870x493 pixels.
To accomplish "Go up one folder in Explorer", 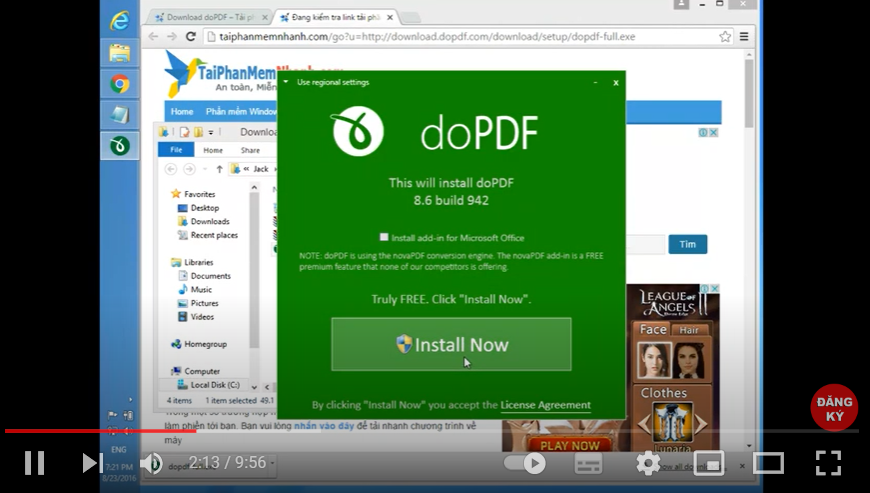I will pyautogui.click(x=219, y=169).
